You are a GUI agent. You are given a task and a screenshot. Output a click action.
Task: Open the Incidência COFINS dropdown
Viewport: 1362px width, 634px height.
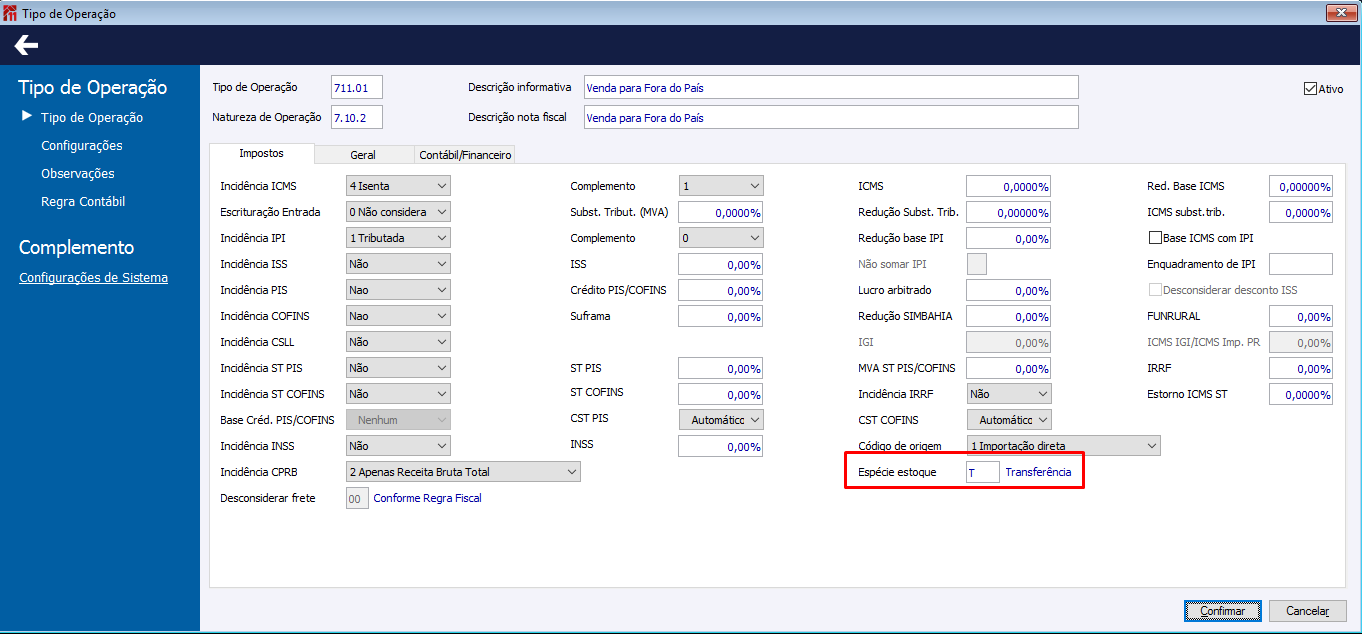[398, 316]
